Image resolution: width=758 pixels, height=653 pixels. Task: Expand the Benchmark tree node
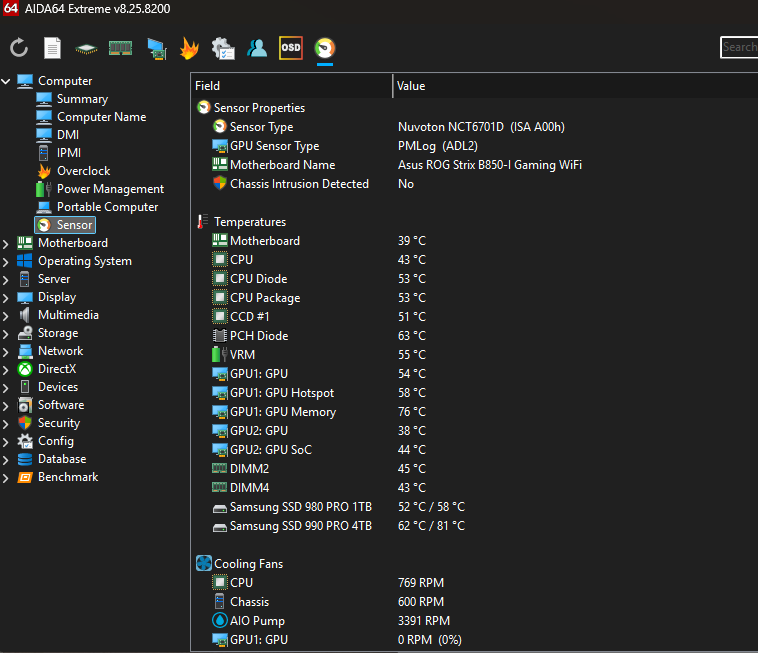(x=7, y=477)
